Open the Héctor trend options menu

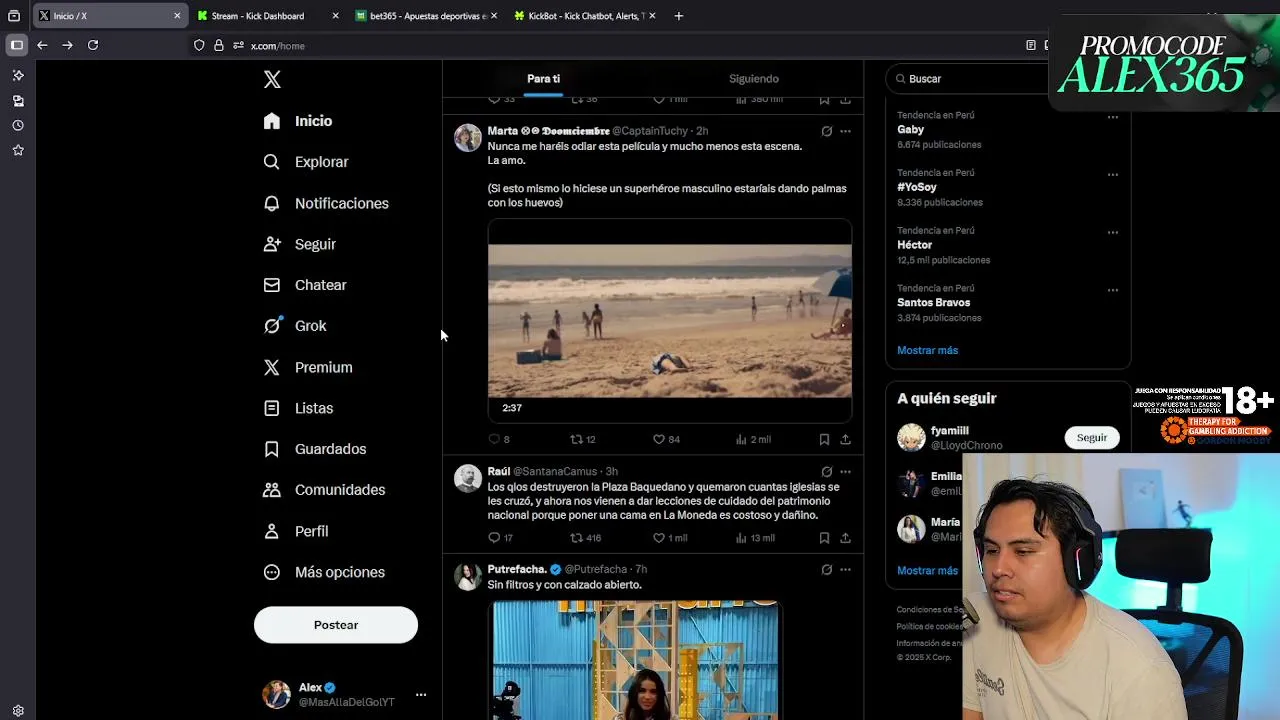coord(1112,233)
